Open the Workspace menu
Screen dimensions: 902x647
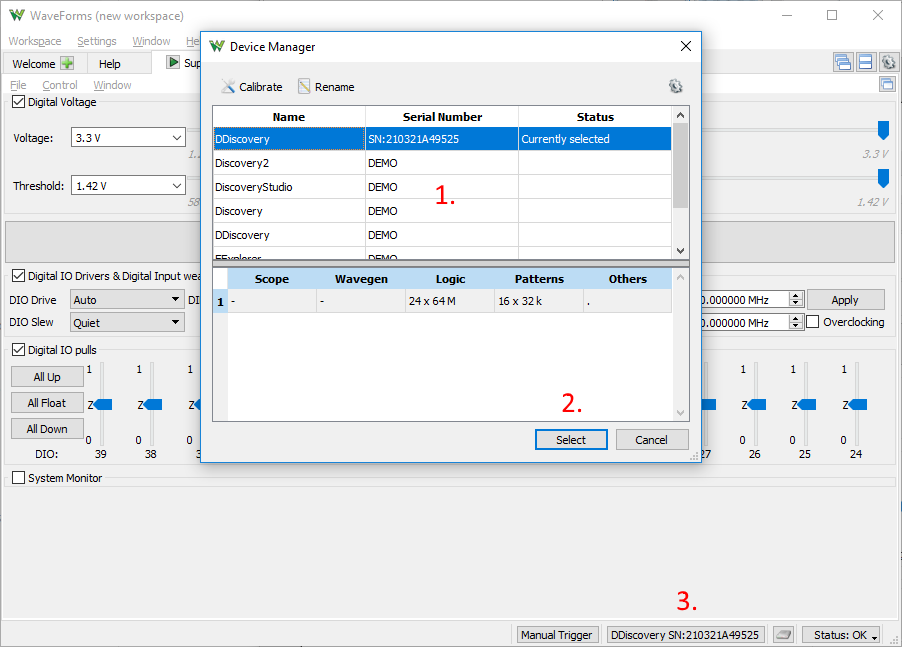35,41
